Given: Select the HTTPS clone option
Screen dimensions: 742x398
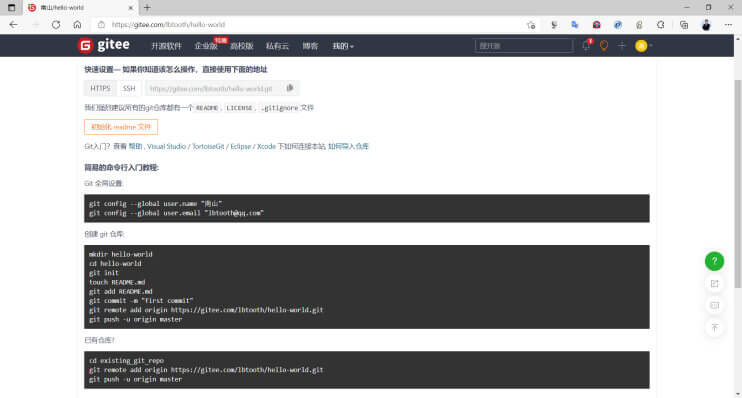Looking at the screenshot, I should [x=100, y=88].
